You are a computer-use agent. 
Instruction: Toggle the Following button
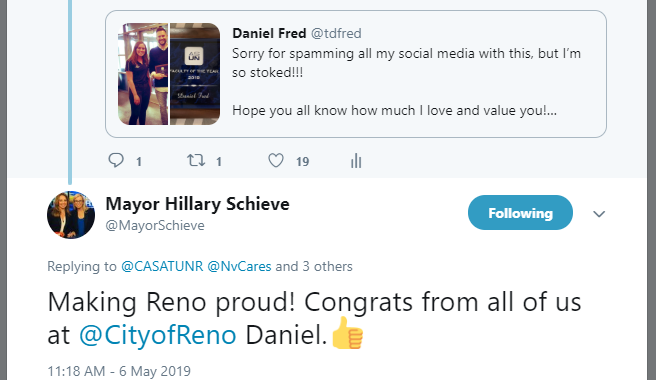point(520,213)
